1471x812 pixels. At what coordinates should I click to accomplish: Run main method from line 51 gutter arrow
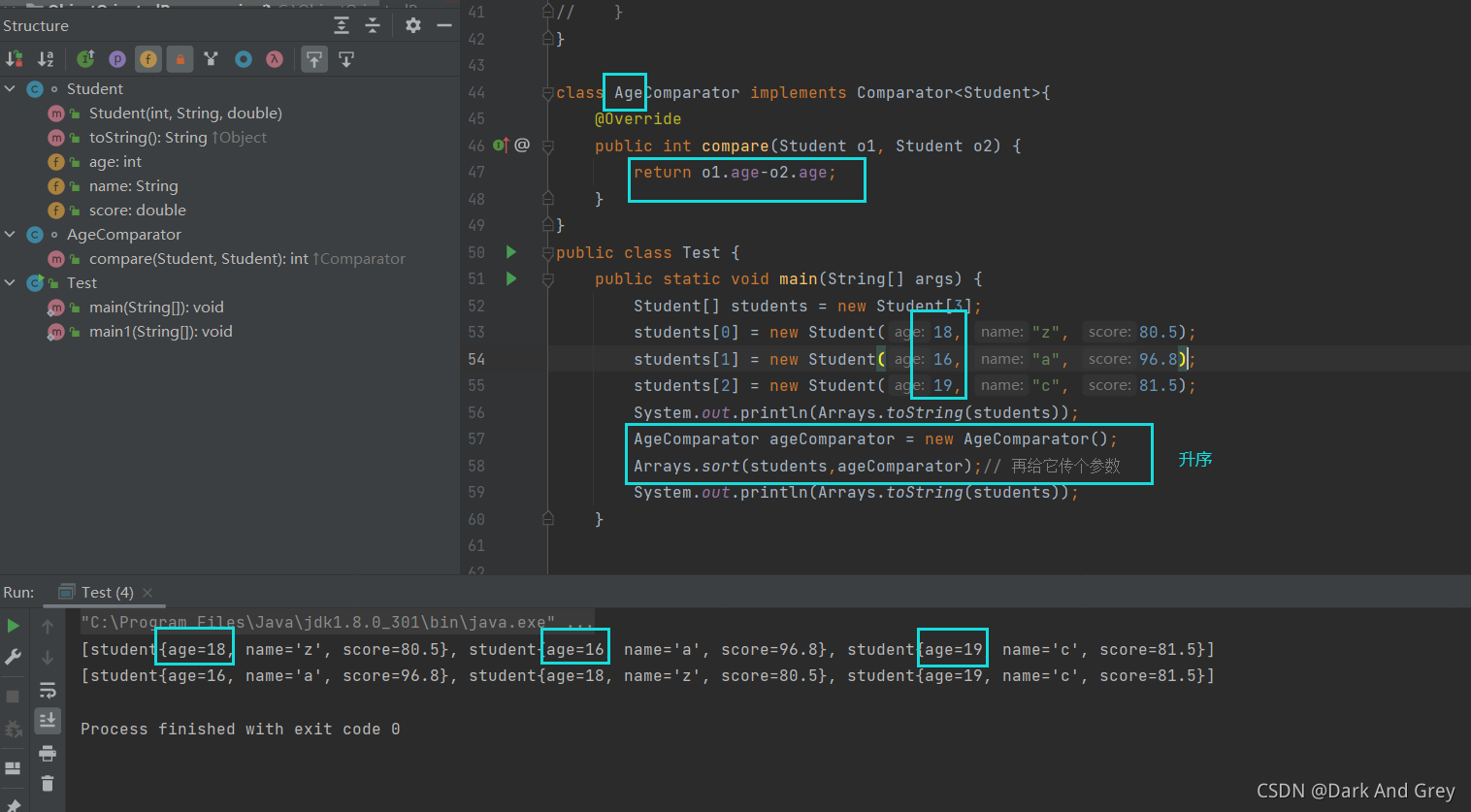click(511, 278)
